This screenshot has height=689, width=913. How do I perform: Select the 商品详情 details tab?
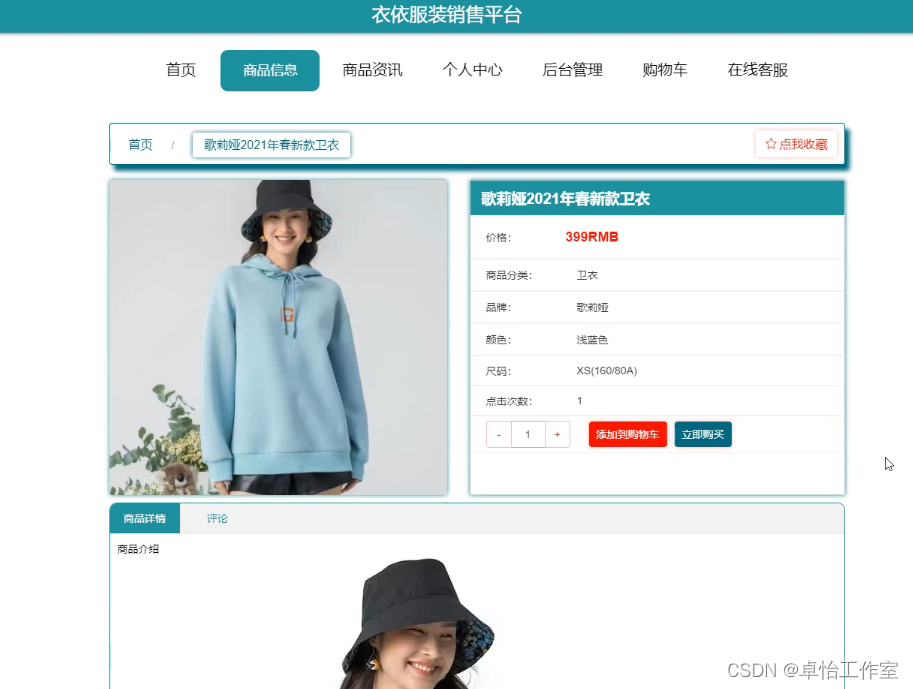point(145,518)
